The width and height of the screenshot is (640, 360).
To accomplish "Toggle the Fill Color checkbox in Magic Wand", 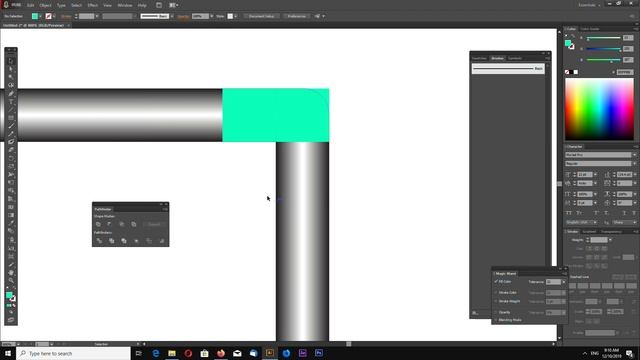I will 496,282.
